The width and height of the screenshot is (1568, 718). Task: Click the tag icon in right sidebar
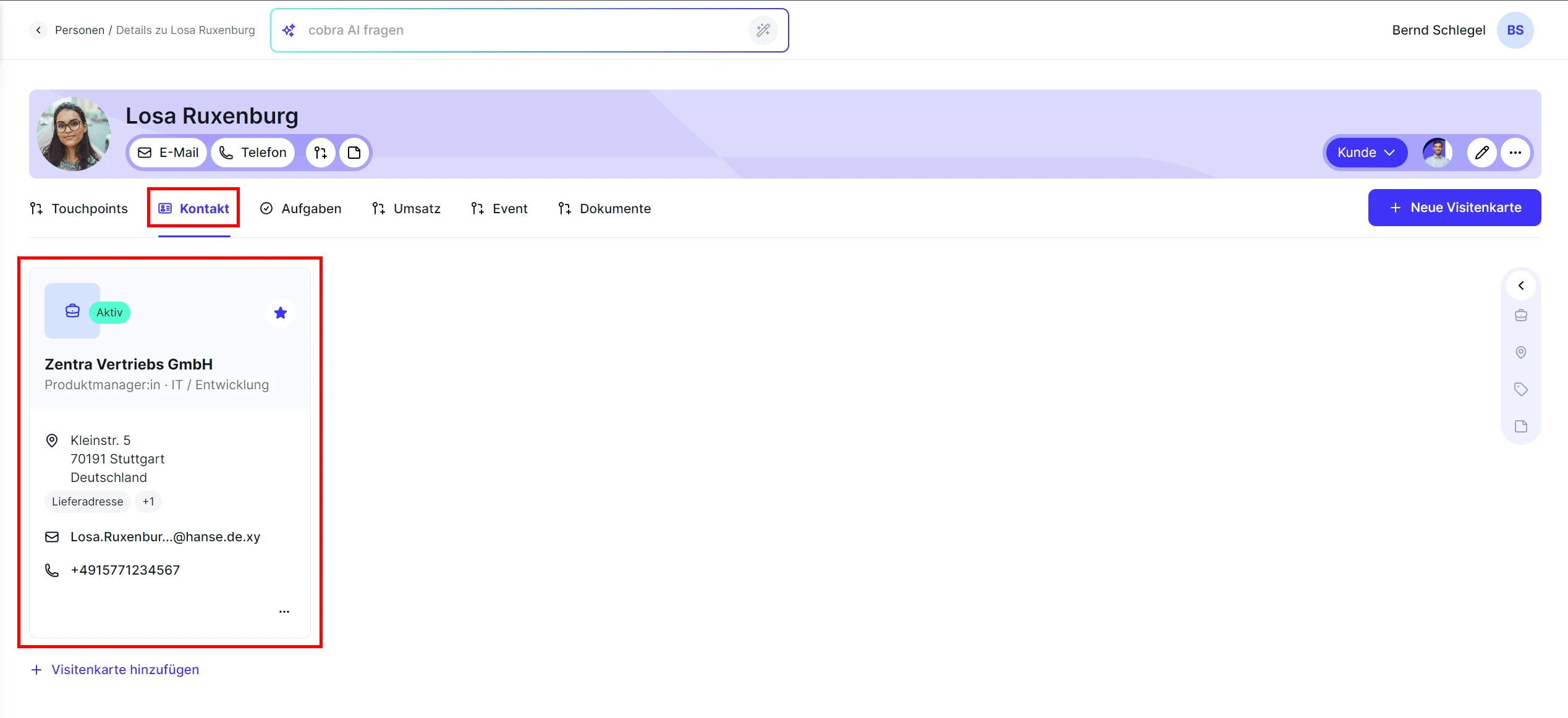(1520, 389)
